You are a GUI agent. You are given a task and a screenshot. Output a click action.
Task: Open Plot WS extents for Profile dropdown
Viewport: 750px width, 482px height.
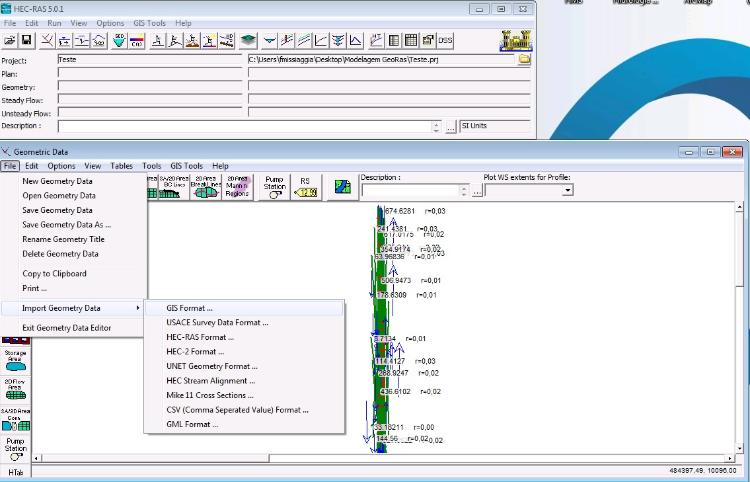pos(567,190)
